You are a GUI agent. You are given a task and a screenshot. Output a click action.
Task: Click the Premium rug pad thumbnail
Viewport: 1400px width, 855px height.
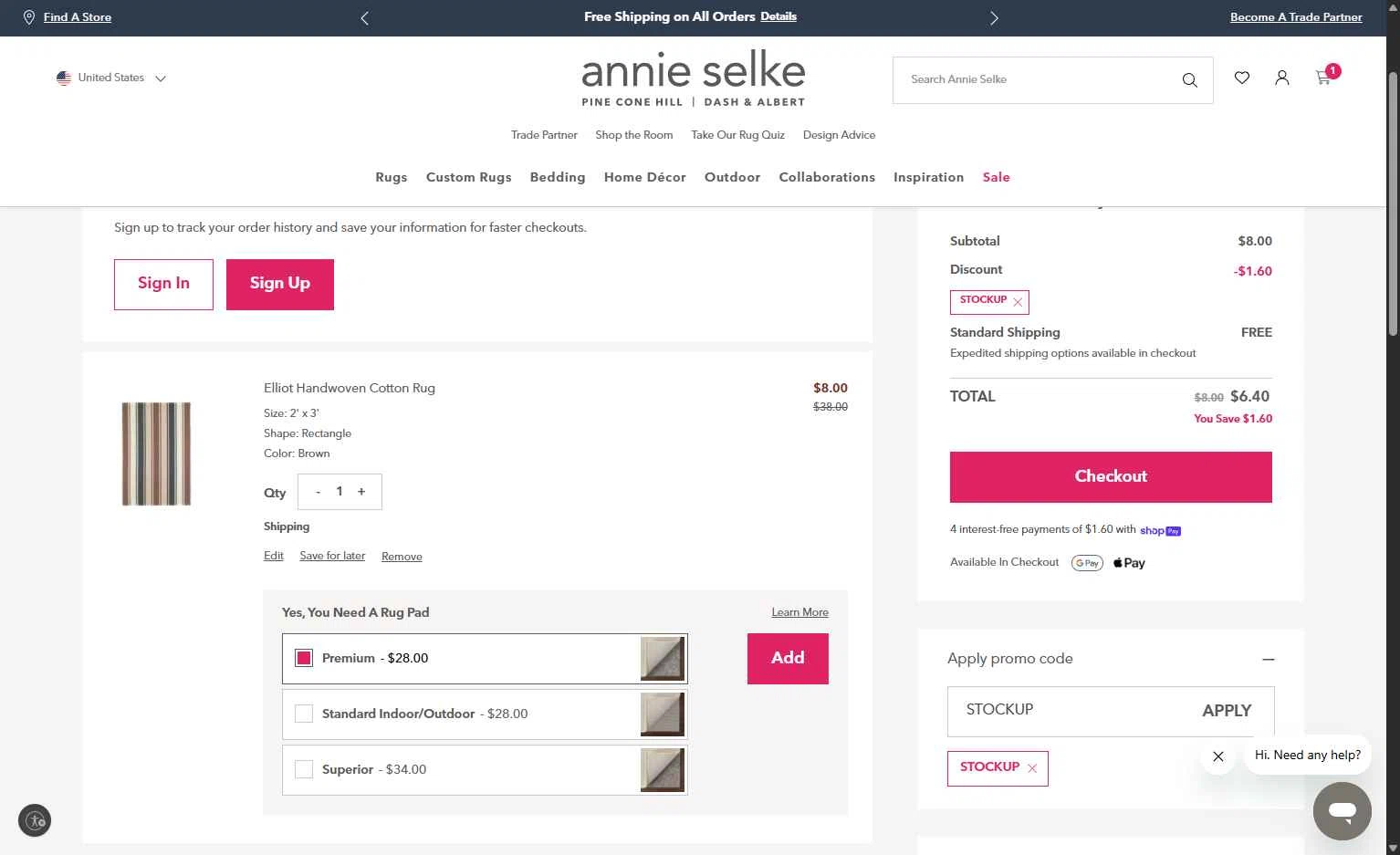coord(663,659)
